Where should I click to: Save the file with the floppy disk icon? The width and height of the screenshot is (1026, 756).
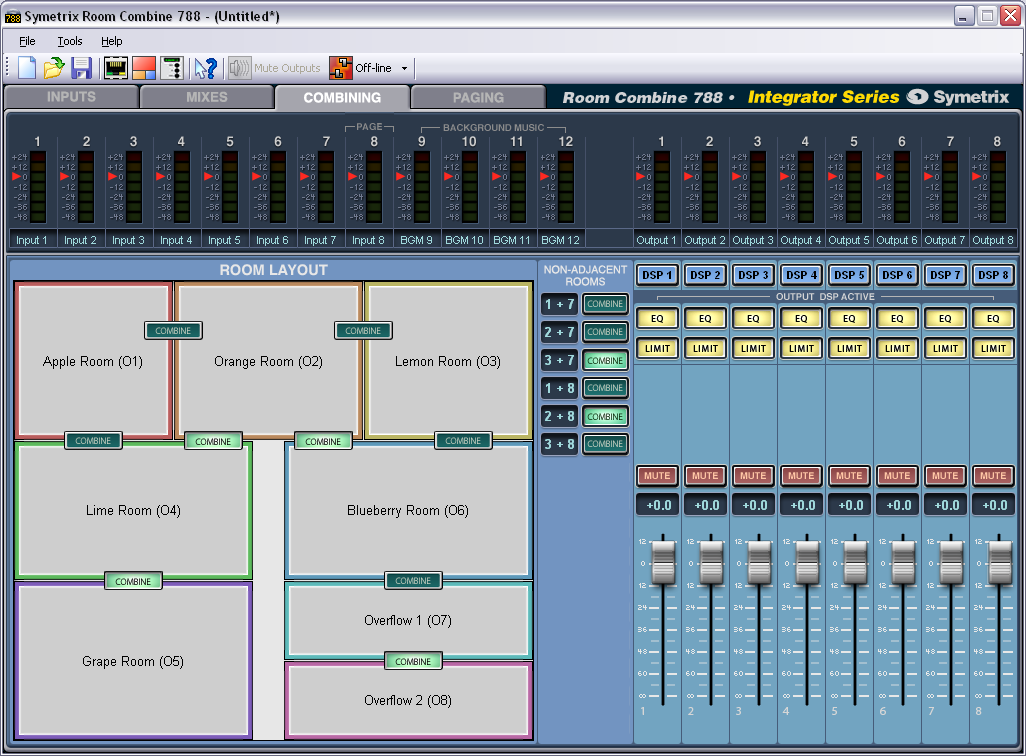(x=81, y=67)
